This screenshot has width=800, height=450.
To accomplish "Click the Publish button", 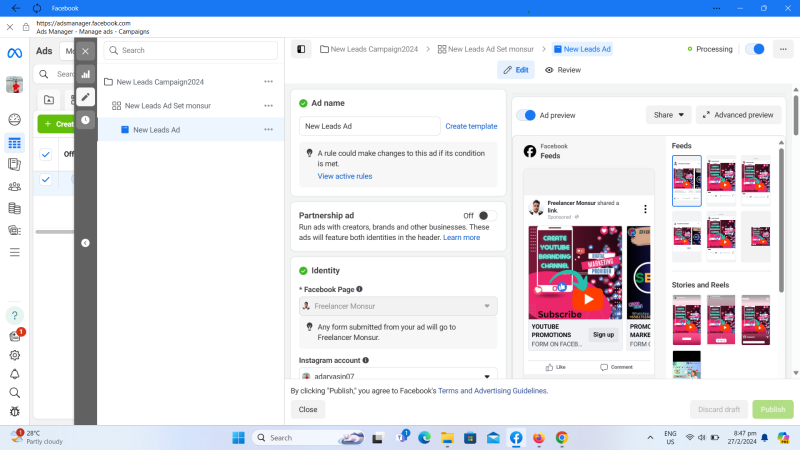I will coord(772,409).
